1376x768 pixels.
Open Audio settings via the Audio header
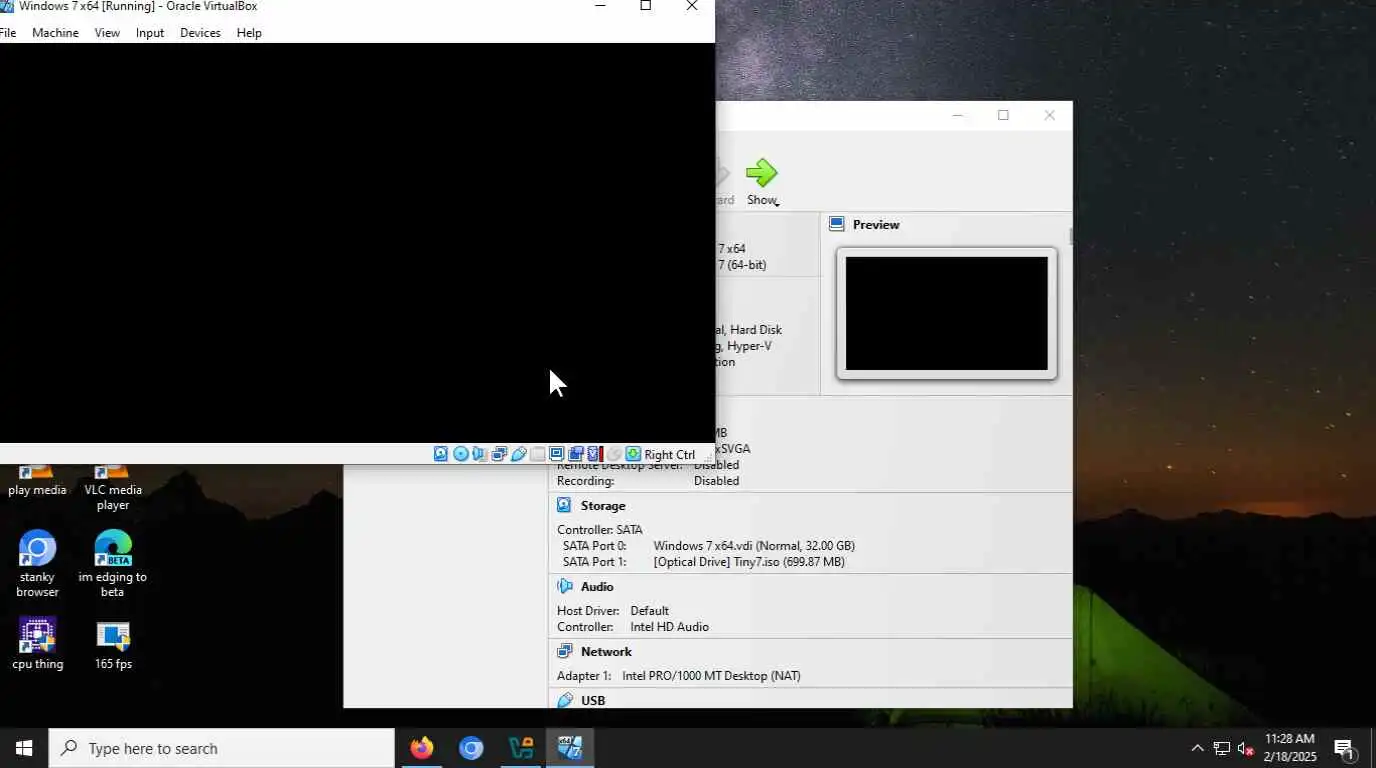(x=597, y=587)
